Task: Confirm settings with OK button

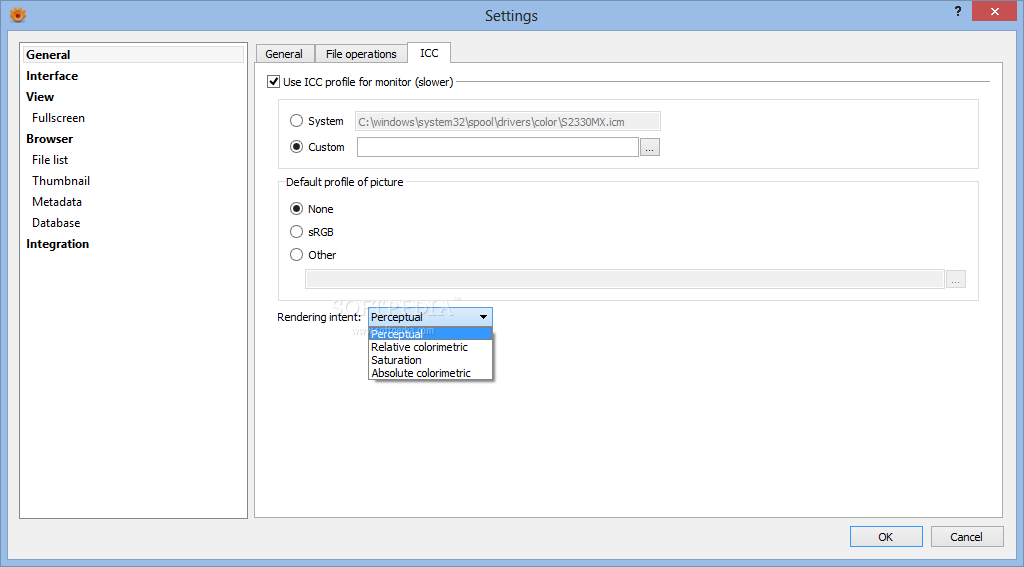Action: pyautogui.click(x=886, y=537)
